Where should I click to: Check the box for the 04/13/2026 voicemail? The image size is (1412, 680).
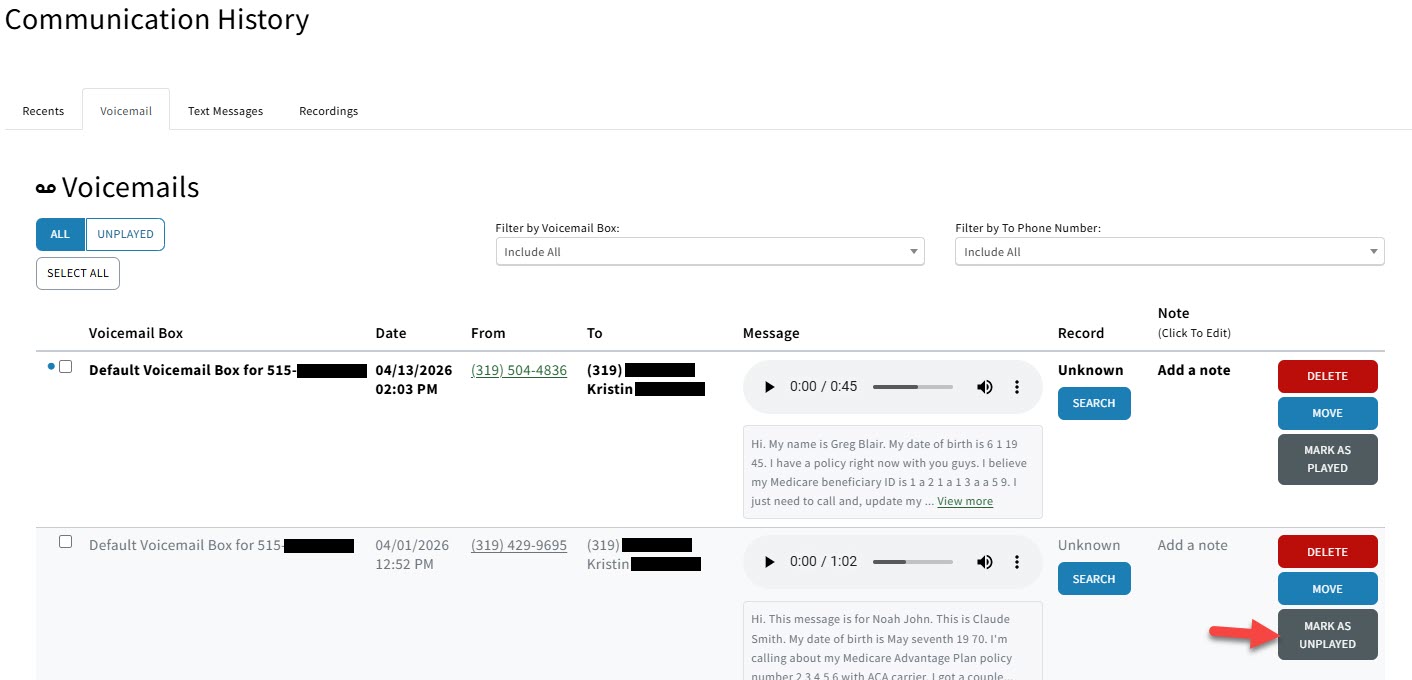(66, 367)
